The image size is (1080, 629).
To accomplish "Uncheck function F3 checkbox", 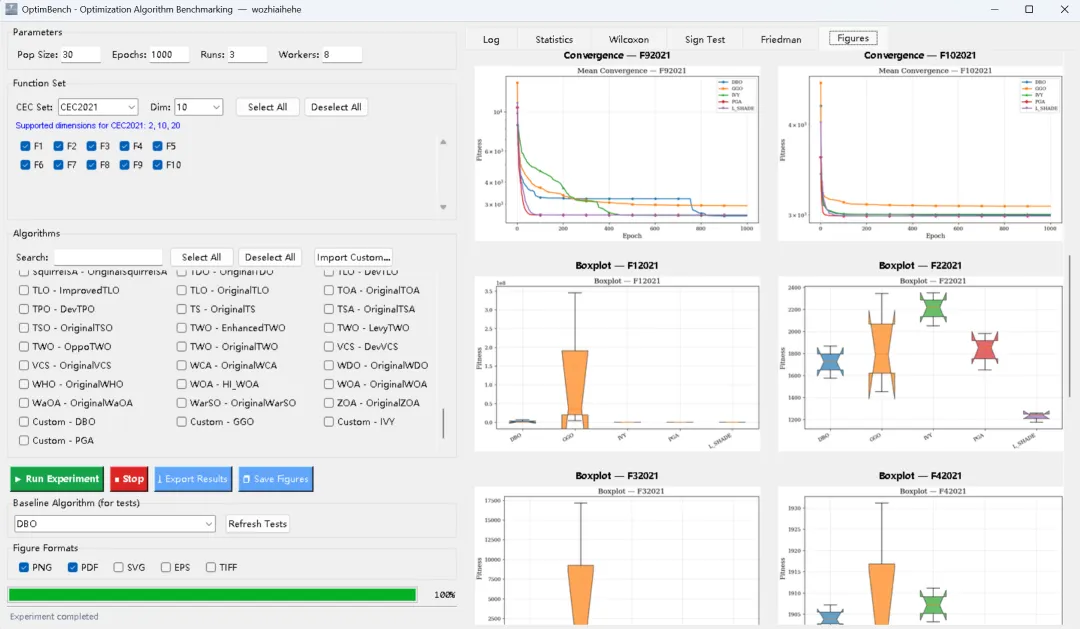I will tap(92, 146).
